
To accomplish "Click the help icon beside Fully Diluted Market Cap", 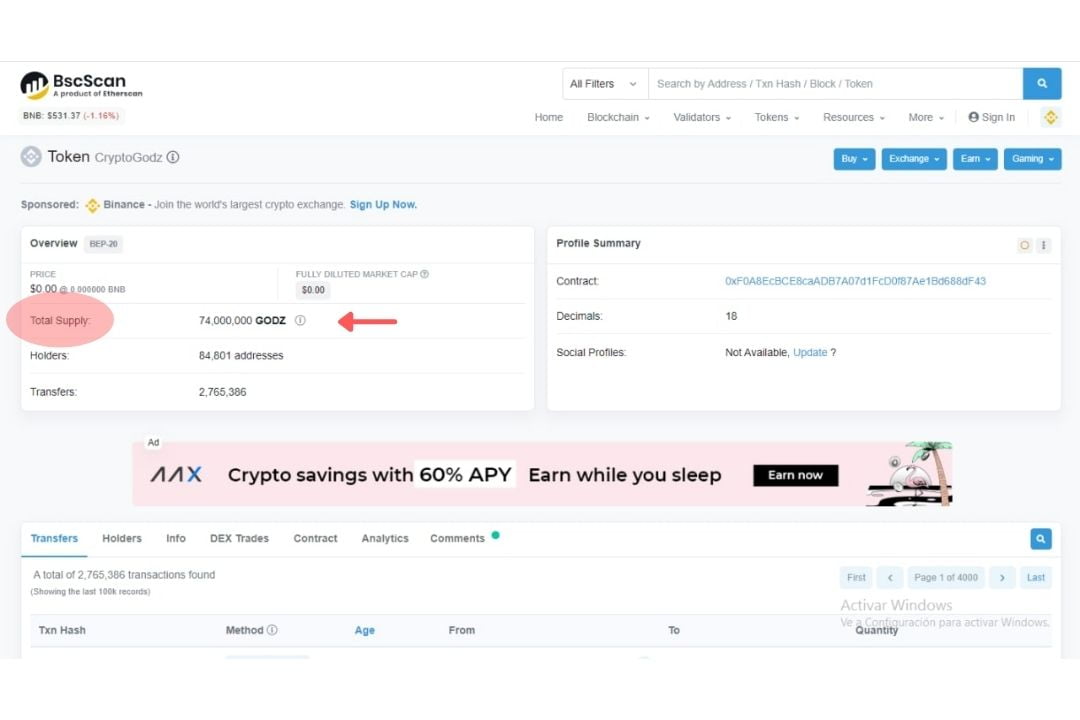I will pos(424,274).
